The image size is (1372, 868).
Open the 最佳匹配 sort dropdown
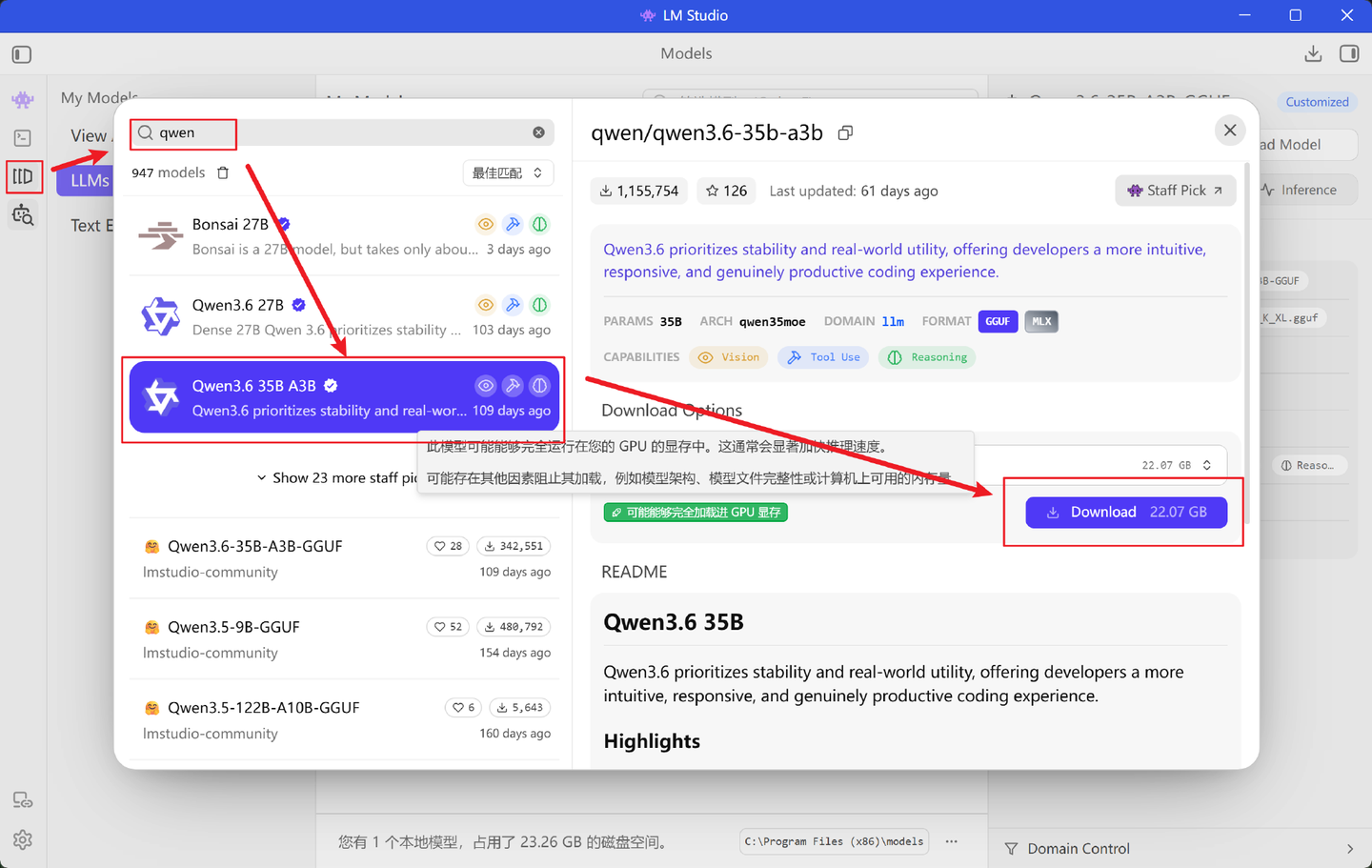click(508, 172)
